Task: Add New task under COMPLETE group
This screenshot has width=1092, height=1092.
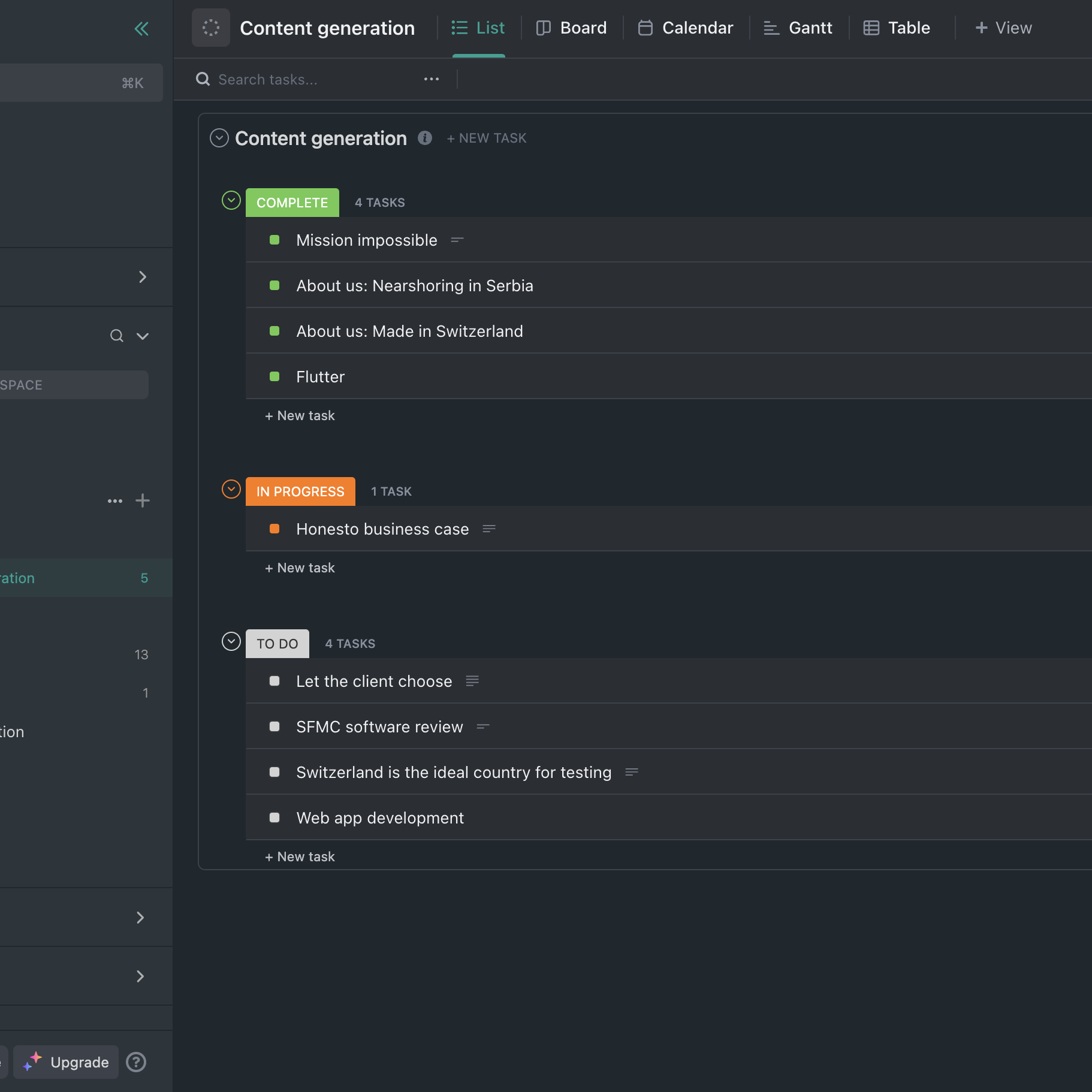Action: (x=300, y=415)
